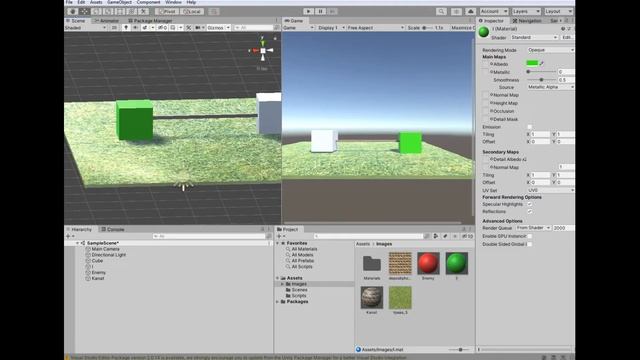Switch to the Navigation tab
Viewport: 640px width, 360px height.
tap(527, 20)
